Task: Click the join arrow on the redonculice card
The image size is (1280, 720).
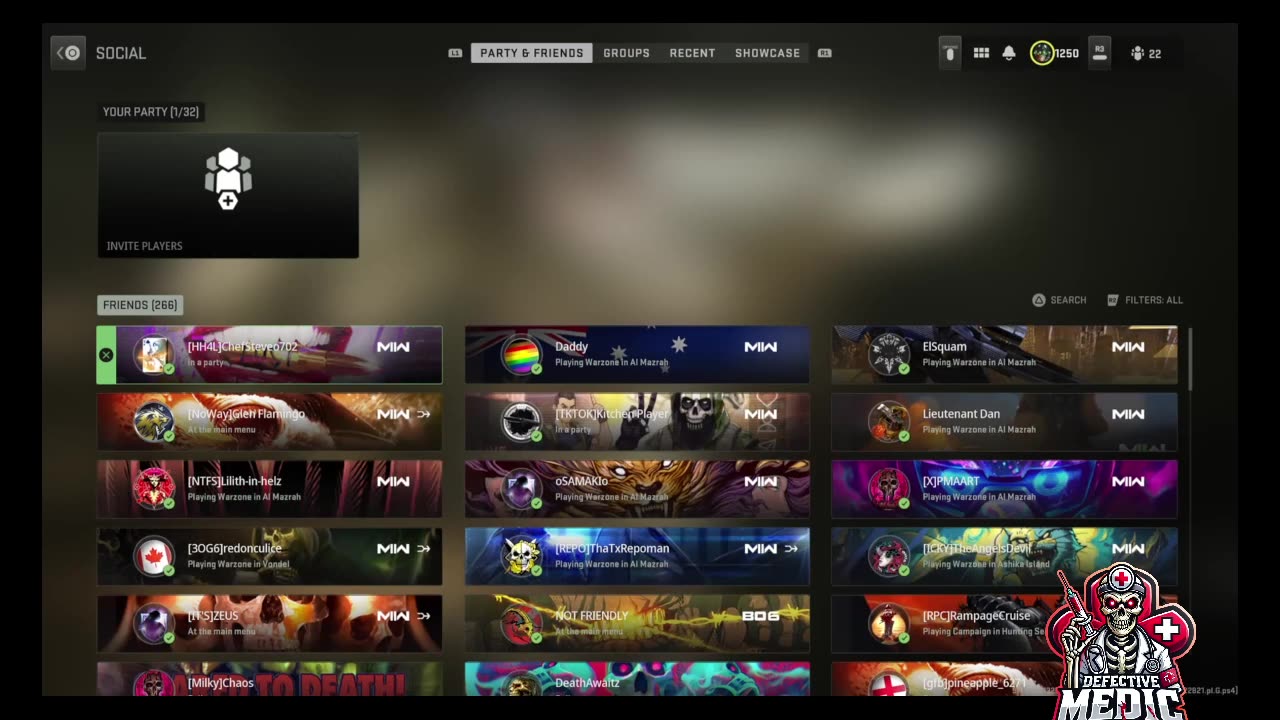Action: [424, 548]
